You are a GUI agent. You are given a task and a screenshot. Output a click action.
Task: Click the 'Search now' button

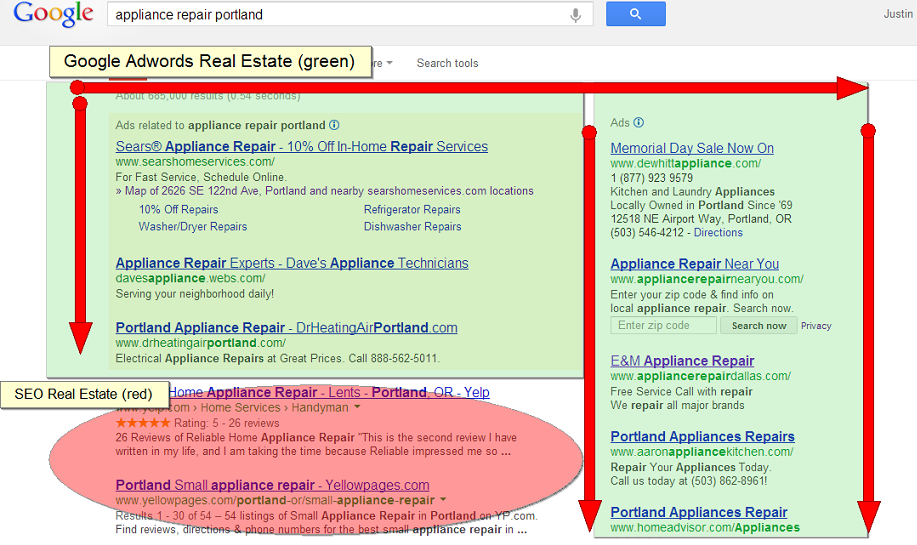759,326
